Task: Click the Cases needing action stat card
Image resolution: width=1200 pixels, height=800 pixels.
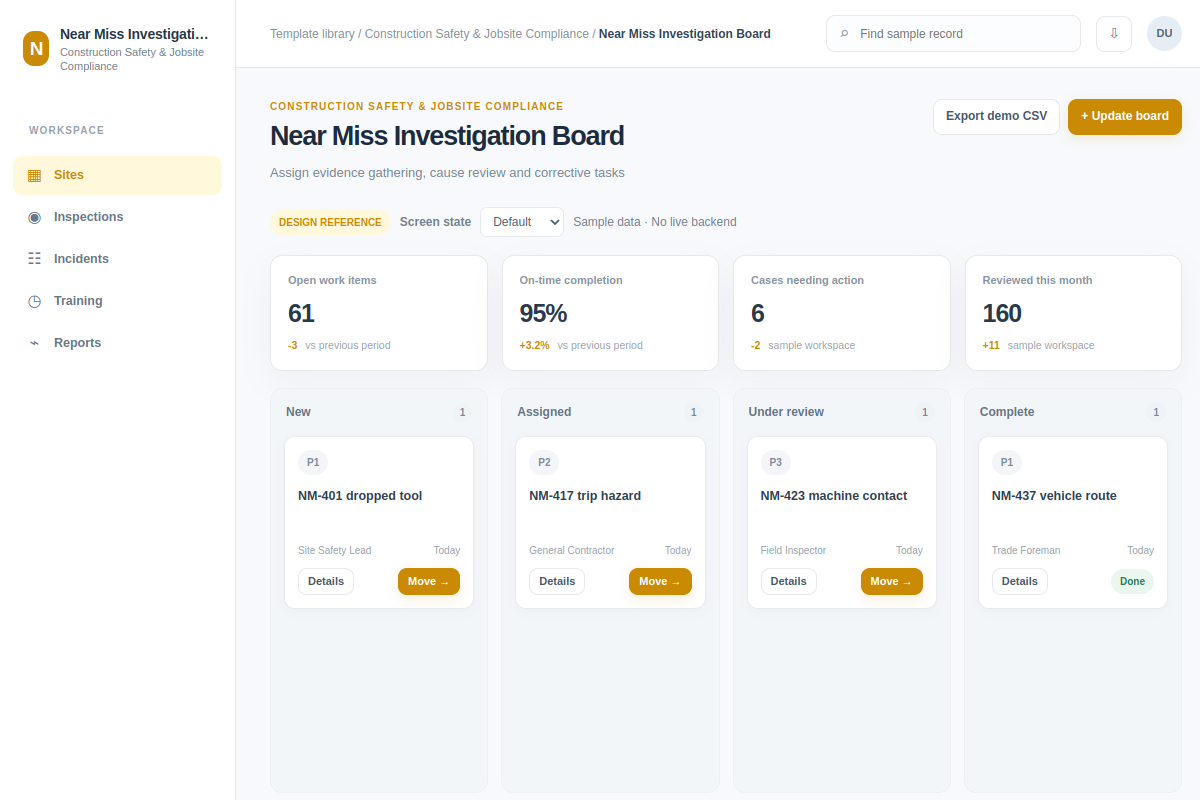Action: point(842,313)
